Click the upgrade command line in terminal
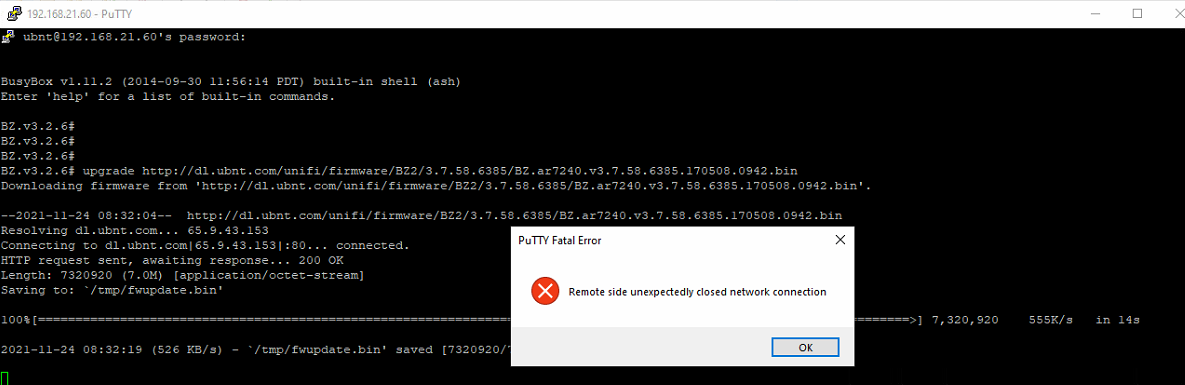Viewport: 1185px width, 385px height. pos(399,171)
